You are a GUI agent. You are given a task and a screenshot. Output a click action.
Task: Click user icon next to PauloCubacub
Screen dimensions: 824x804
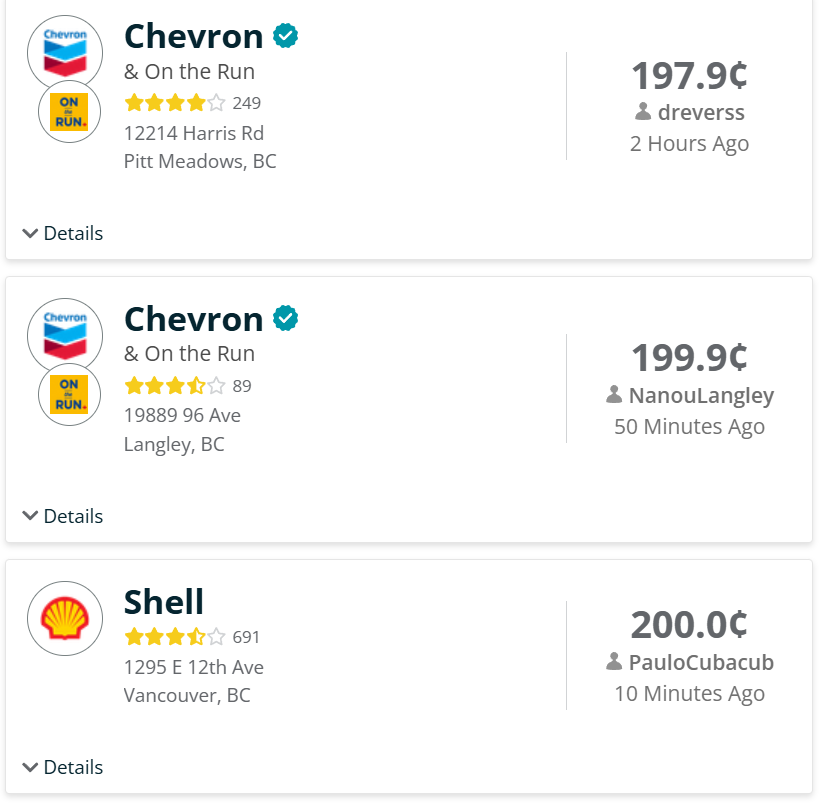[614, 662]
